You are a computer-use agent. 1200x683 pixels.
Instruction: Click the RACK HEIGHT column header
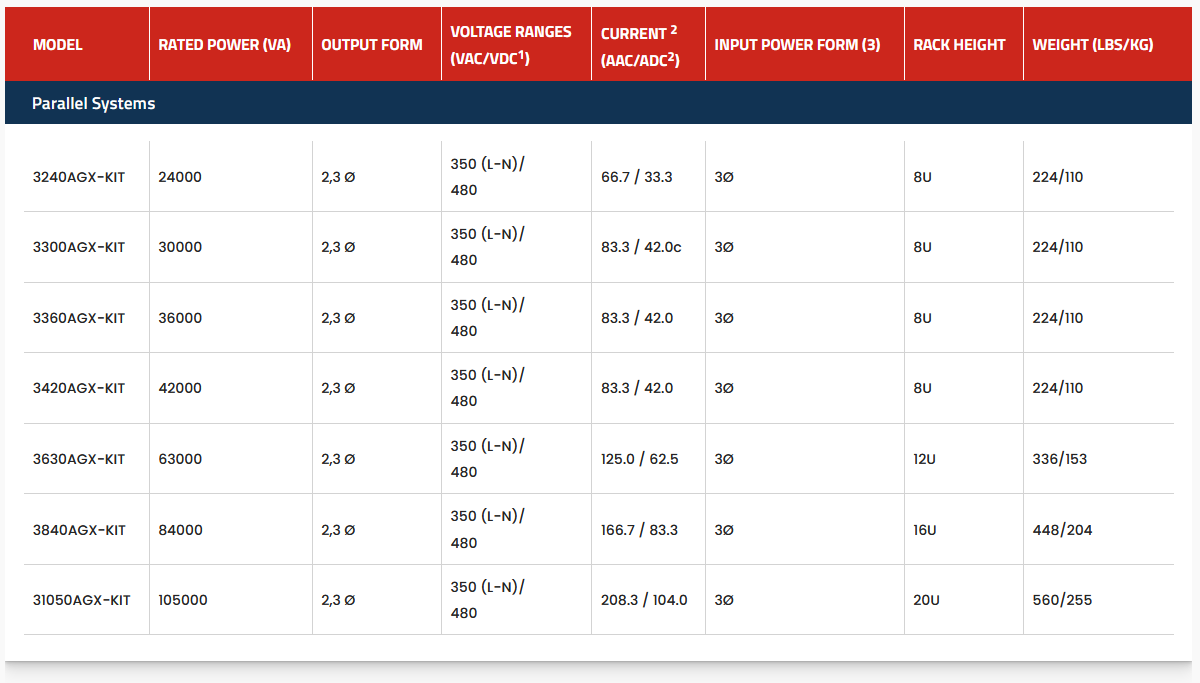959,45
